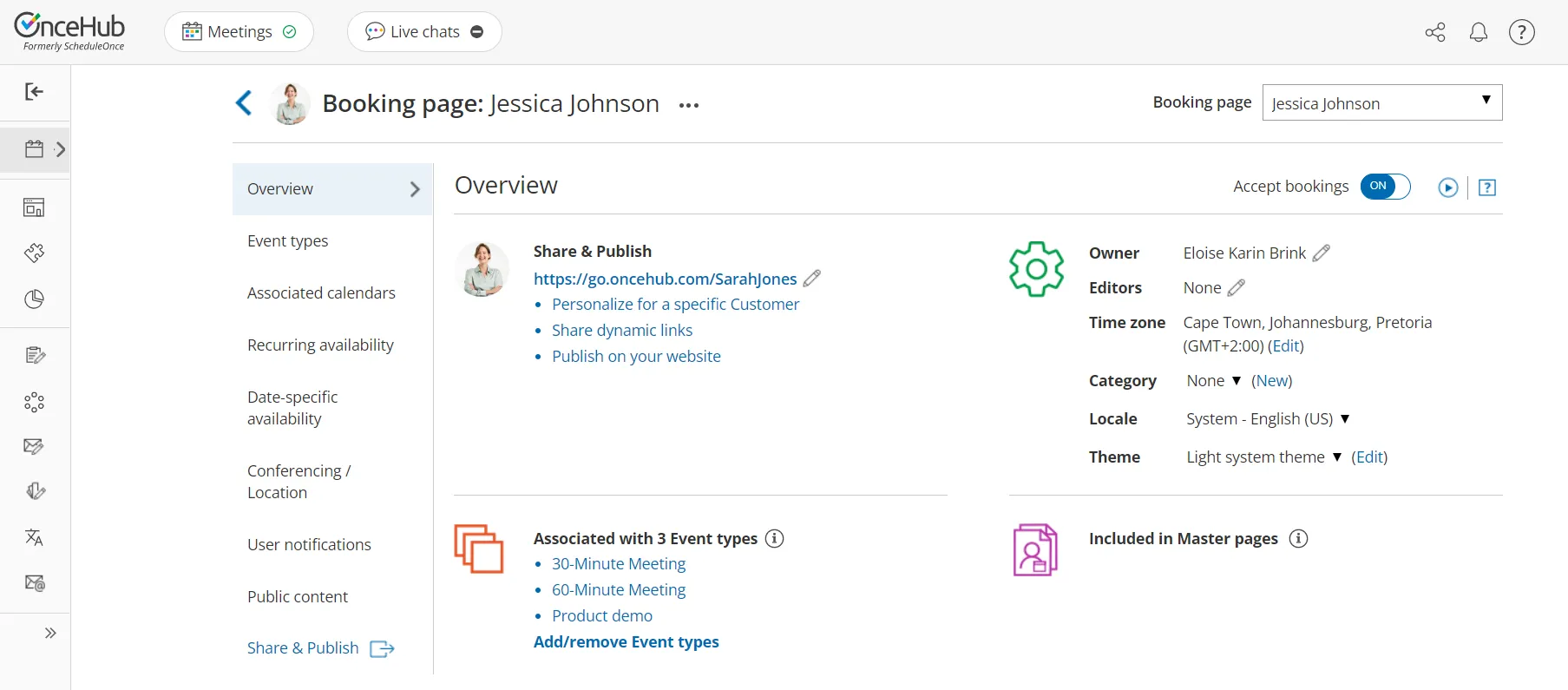Viewport: 1568px width, 690px height.
Task: Open the Share & Publish sidebar link
Action: tap(321, 648)
